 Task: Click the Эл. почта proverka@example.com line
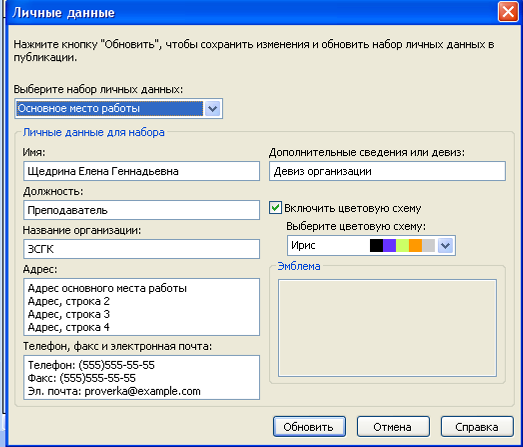(x=114, y=391)
